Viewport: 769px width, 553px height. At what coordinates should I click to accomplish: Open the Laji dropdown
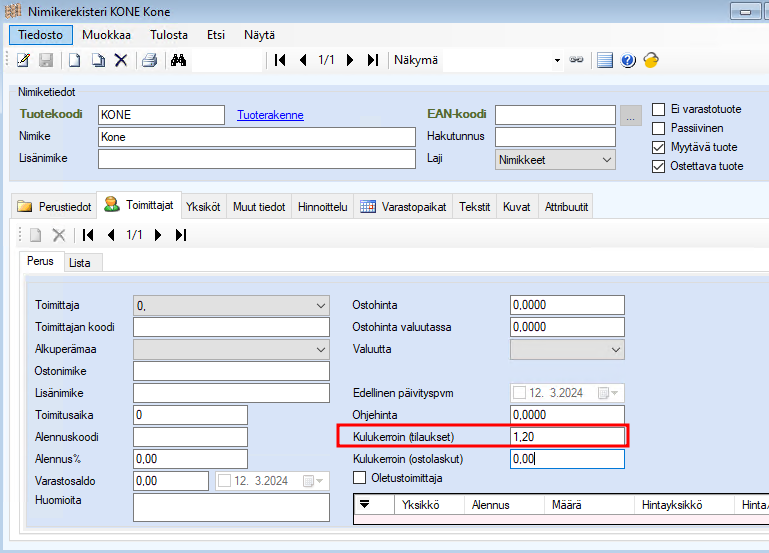click(x=606, y=159)
